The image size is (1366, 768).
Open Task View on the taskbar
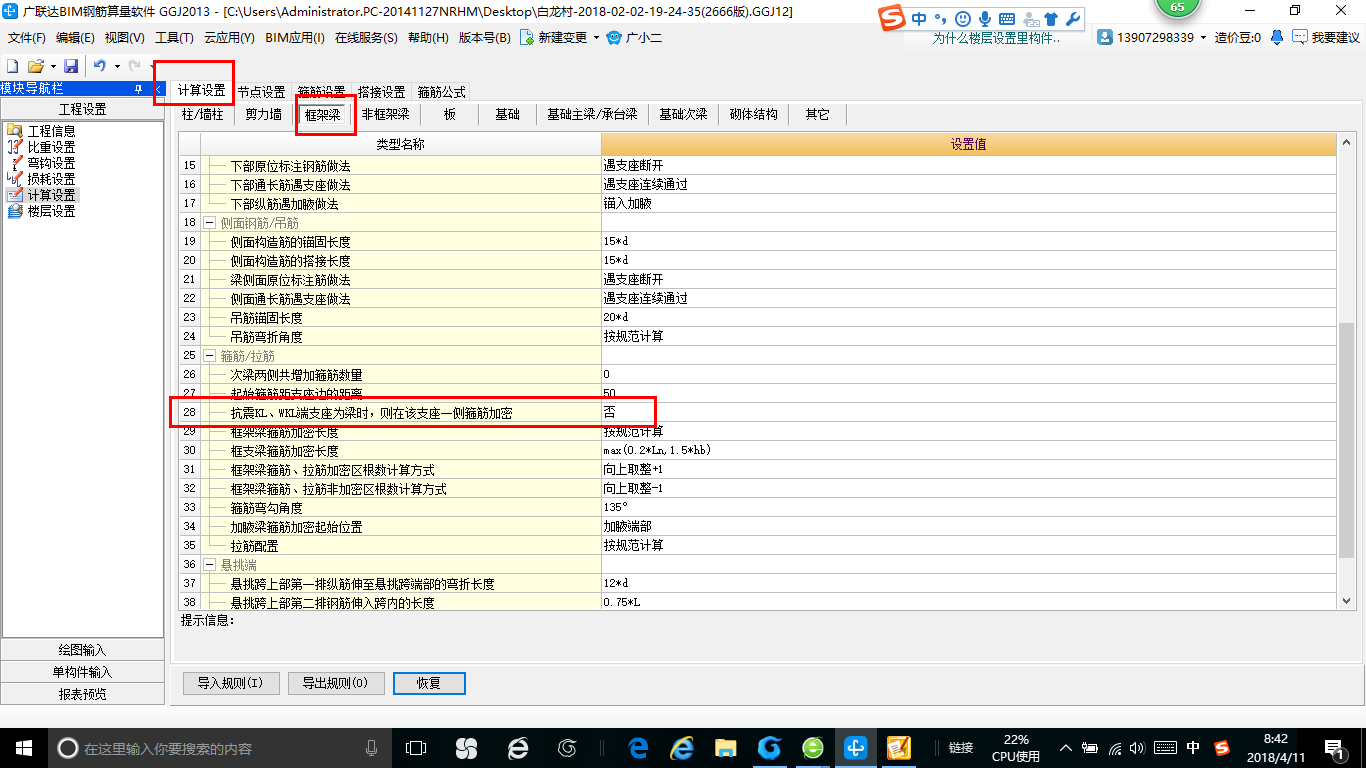(416, 747)
